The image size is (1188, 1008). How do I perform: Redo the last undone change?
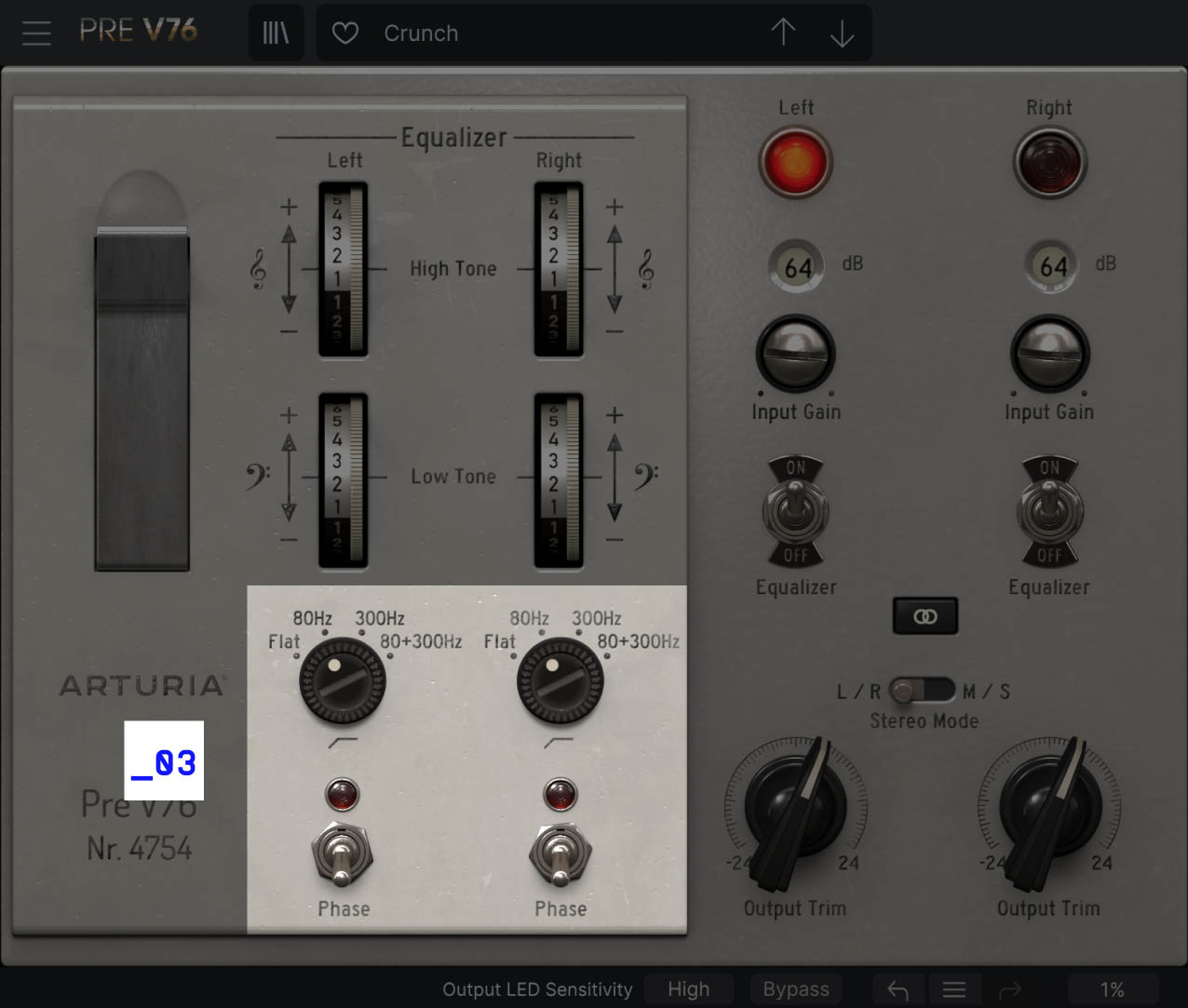coord(1010,989)
